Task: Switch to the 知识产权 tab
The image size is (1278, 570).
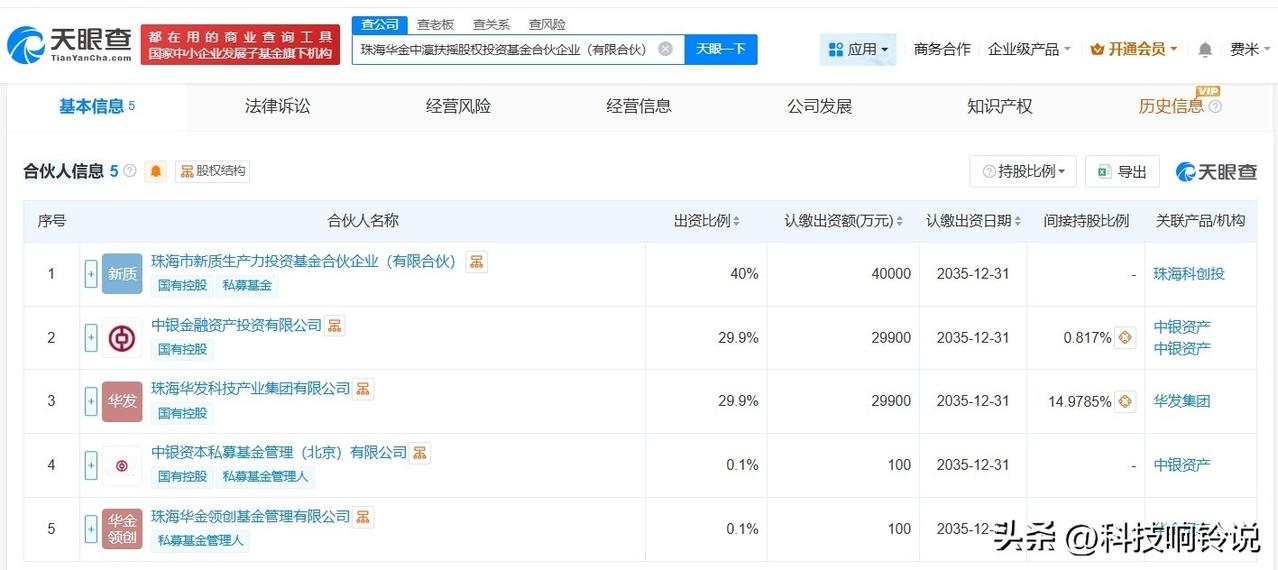Action: click(1000, 106)
